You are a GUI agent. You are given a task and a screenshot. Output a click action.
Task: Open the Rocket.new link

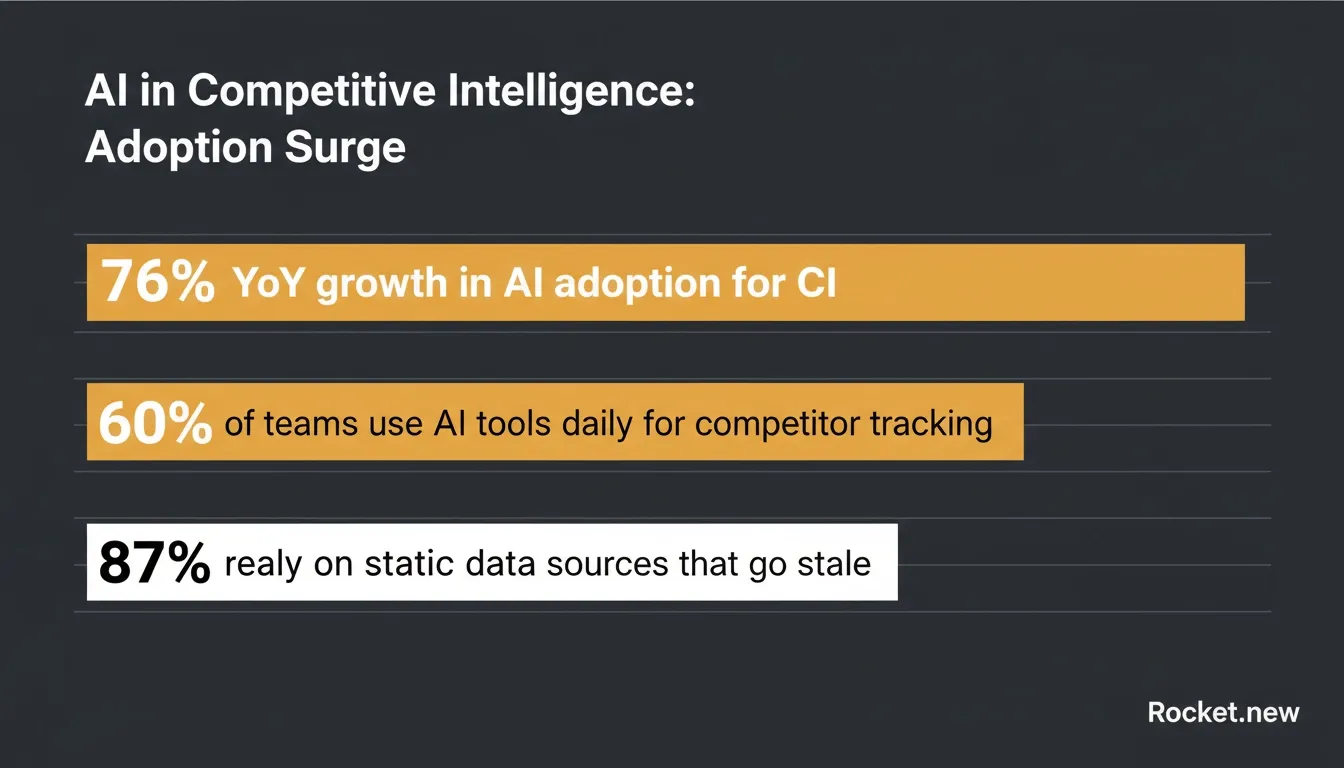click(1223, 712)
